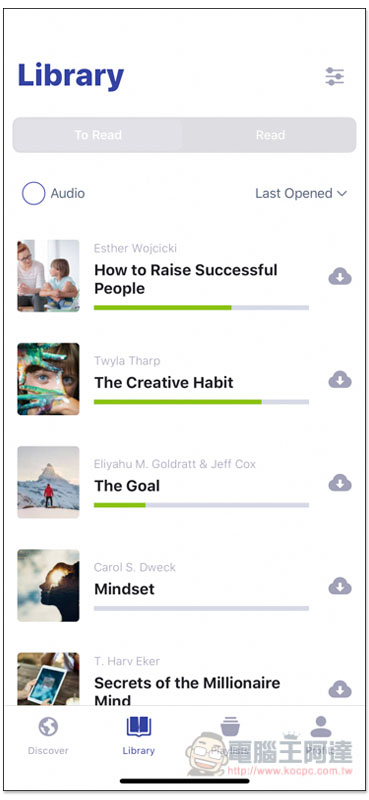Switch to the Read segment

(x=270, y=135)
